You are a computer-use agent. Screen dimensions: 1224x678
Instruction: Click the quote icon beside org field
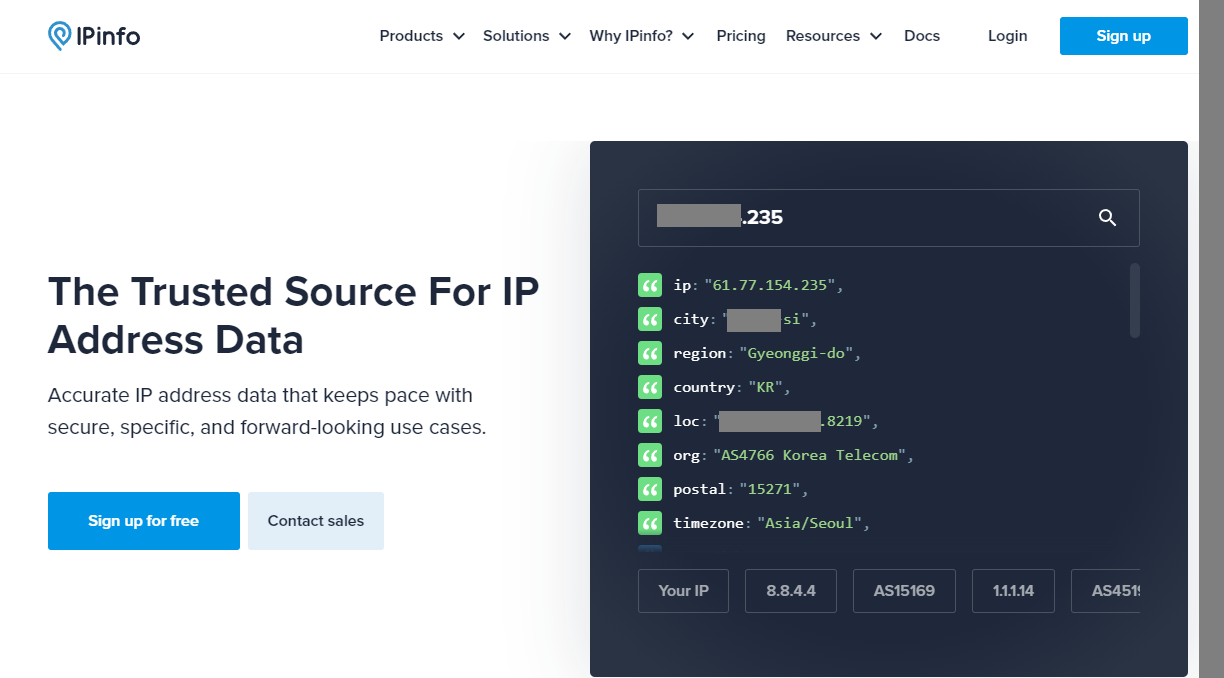[650, 455]
